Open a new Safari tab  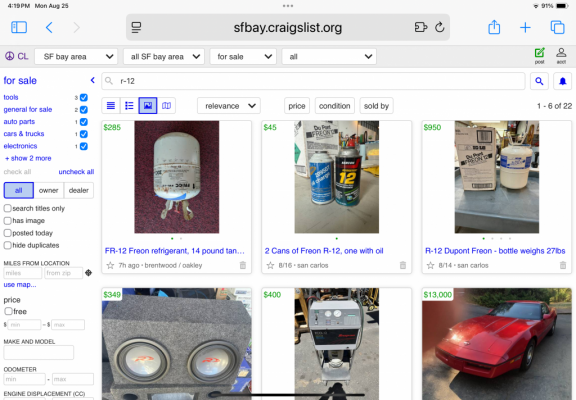pos(525,27)
